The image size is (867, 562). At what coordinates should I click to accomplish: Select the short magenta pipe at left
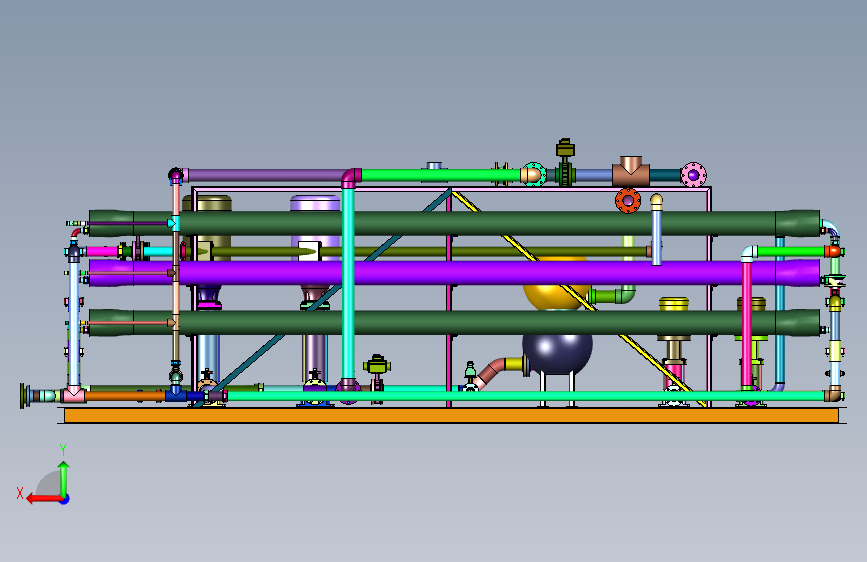(x=102, y=252)
